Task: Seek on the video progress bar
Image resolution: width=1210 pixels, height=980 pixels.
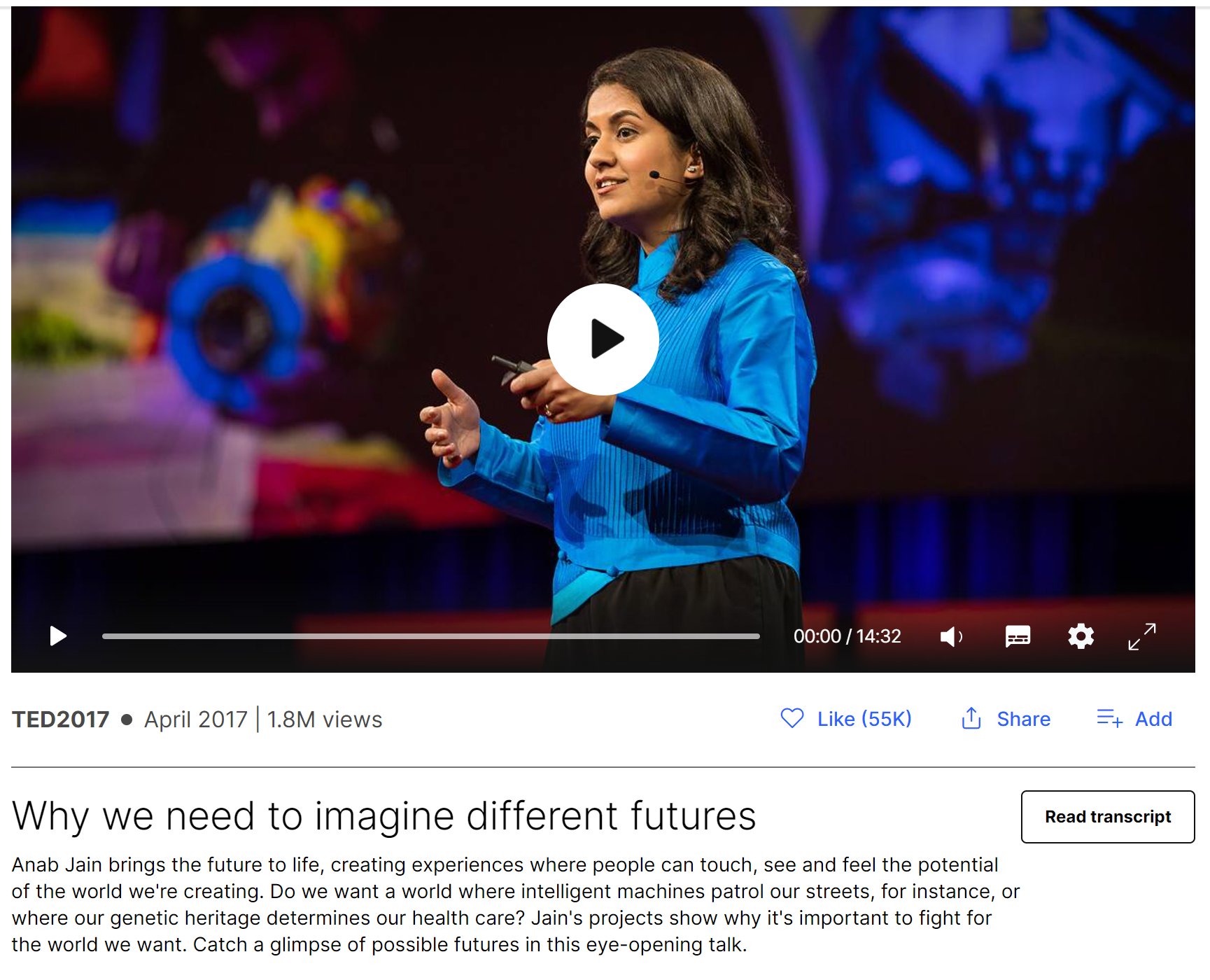Action: 430,636
